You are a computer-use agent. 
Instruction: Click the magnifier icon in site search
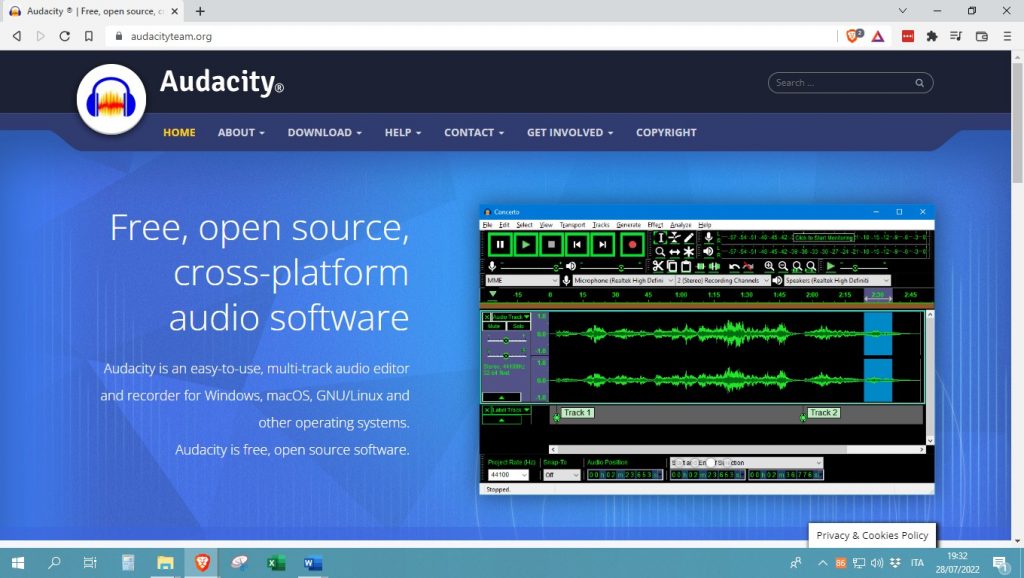coord(920,83)
